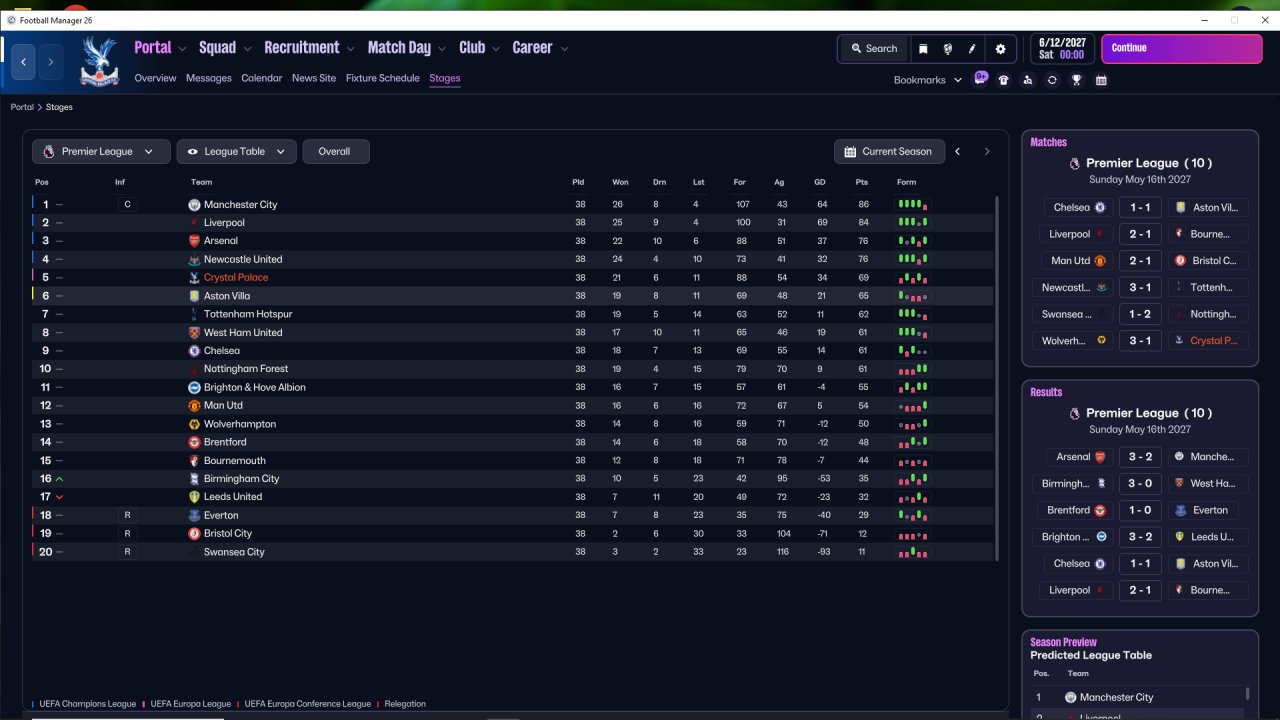
Task: Click the Leeds United team name
Action: point(233,497)
